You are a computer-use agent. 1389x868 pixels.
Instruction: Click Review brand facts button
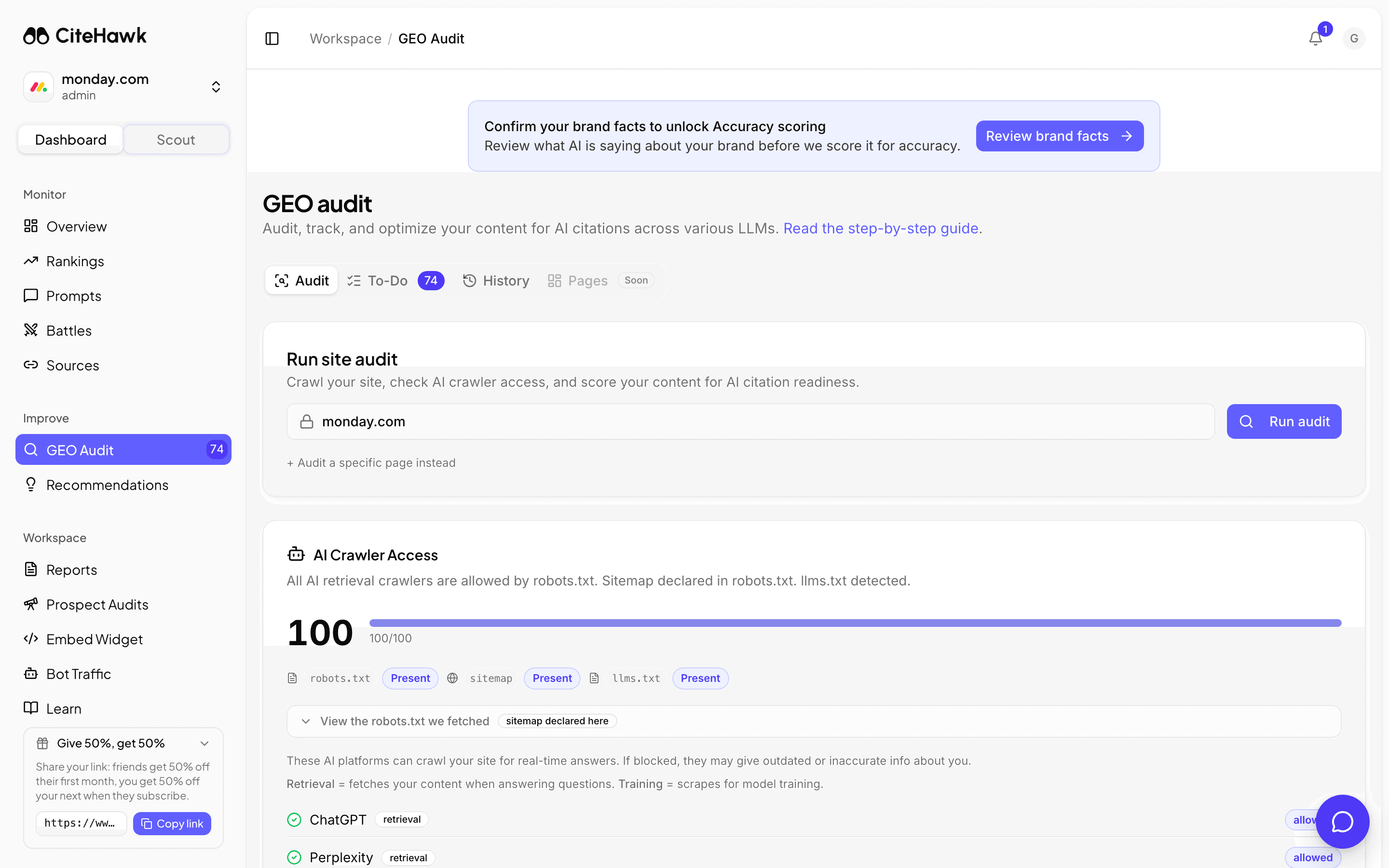1060,136
